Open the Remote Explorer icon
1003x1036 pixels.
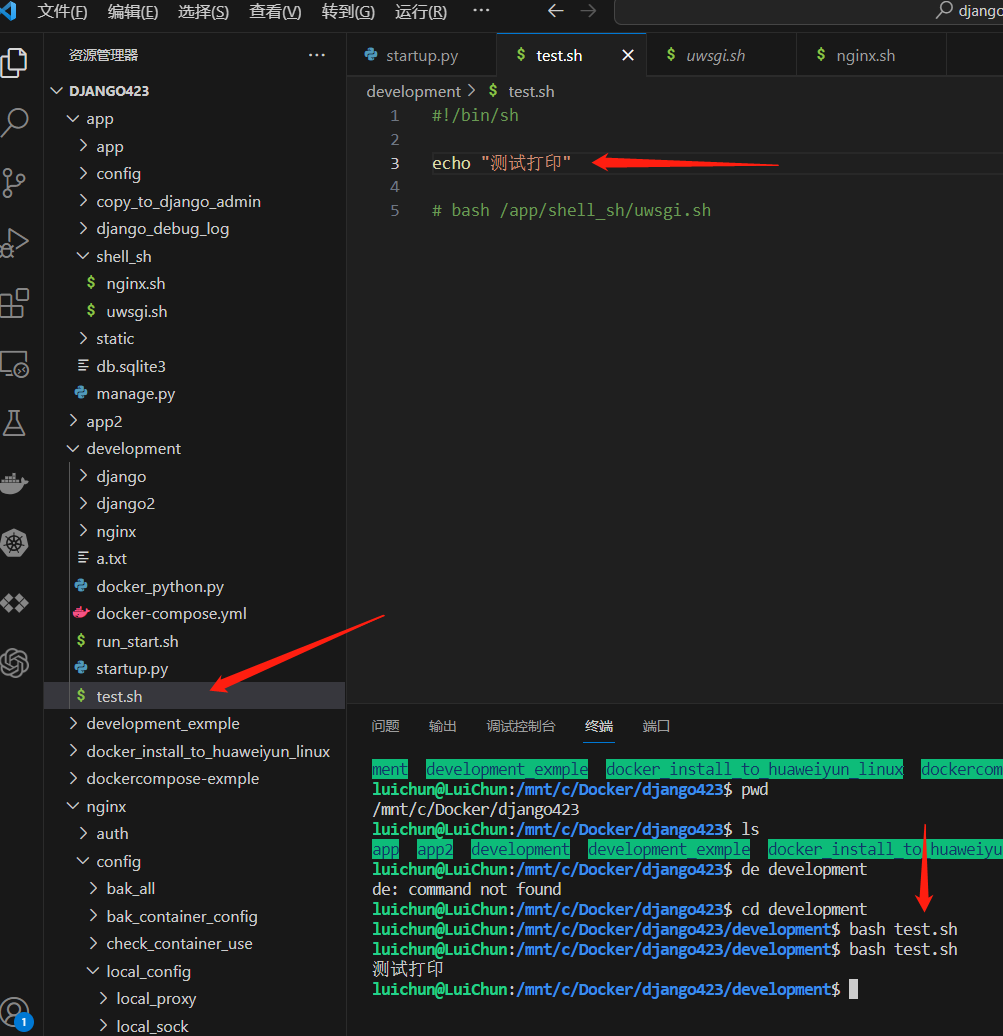[14, 364]
